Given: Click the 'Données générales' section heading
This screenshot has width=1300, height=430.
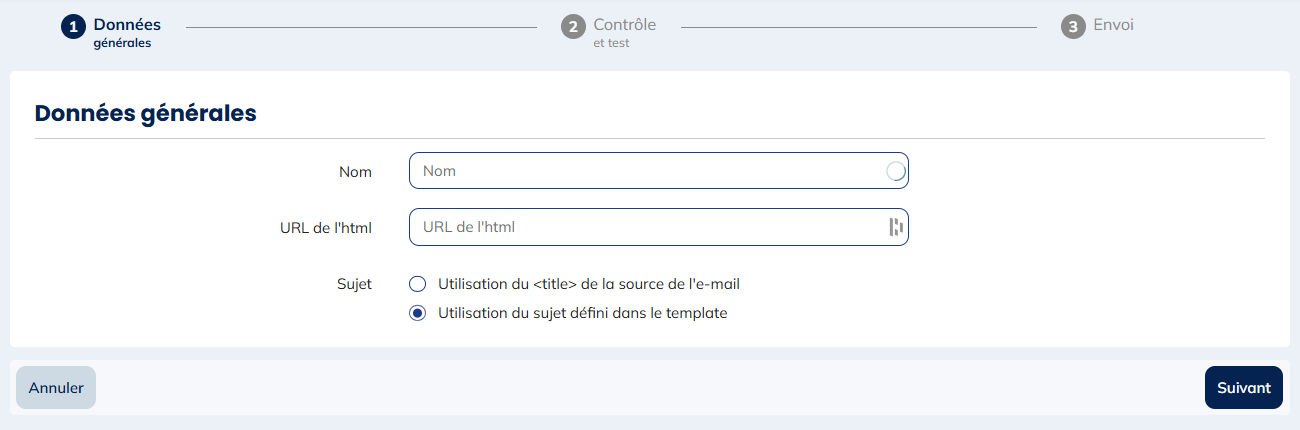Looking at the screenshot, I should click(146, 114).
